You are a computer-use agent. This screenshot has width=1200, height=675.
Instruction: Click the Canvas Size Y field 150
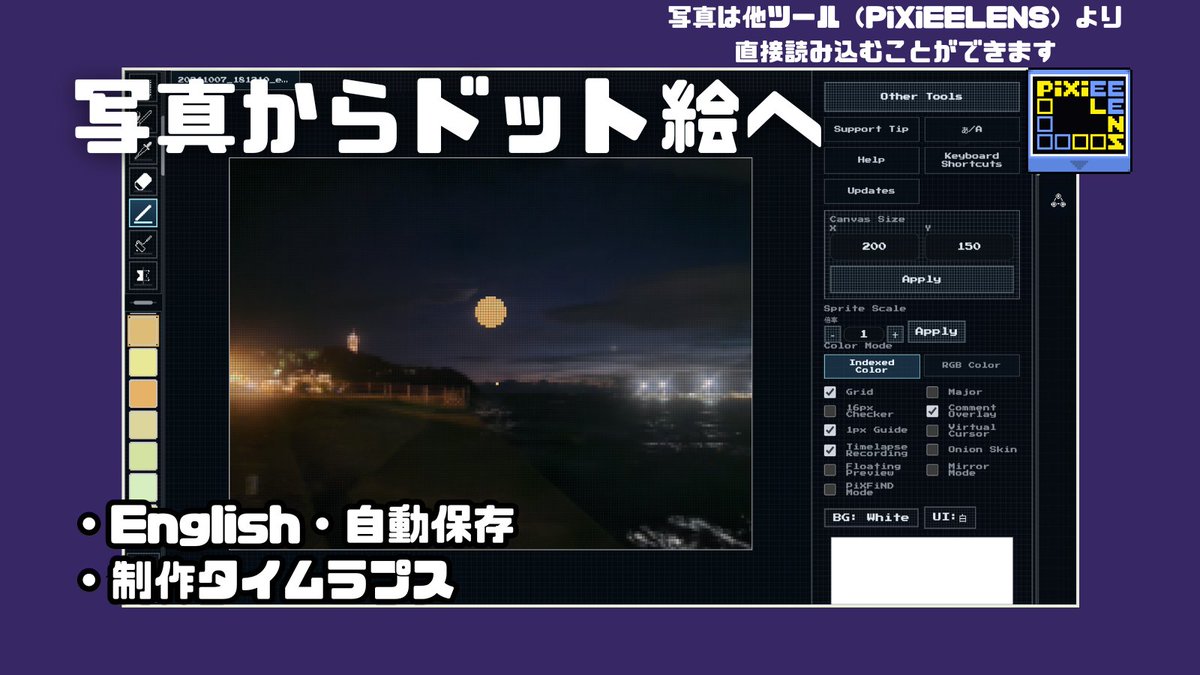[x=968, y=246]
